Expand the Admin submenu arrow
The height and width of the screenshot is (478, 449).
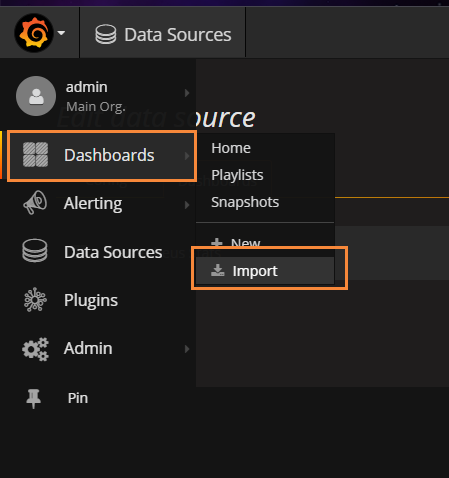(x=187, y=349)
